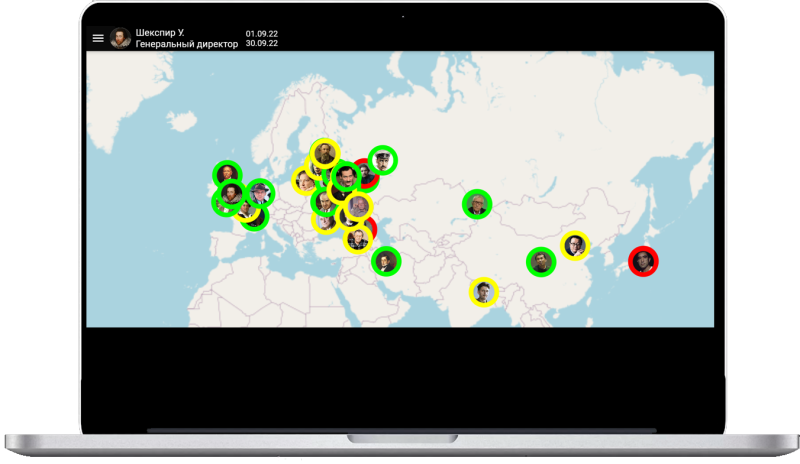Click the name Шекспир У.
The image size is (800, 464).
coord(160,33)
